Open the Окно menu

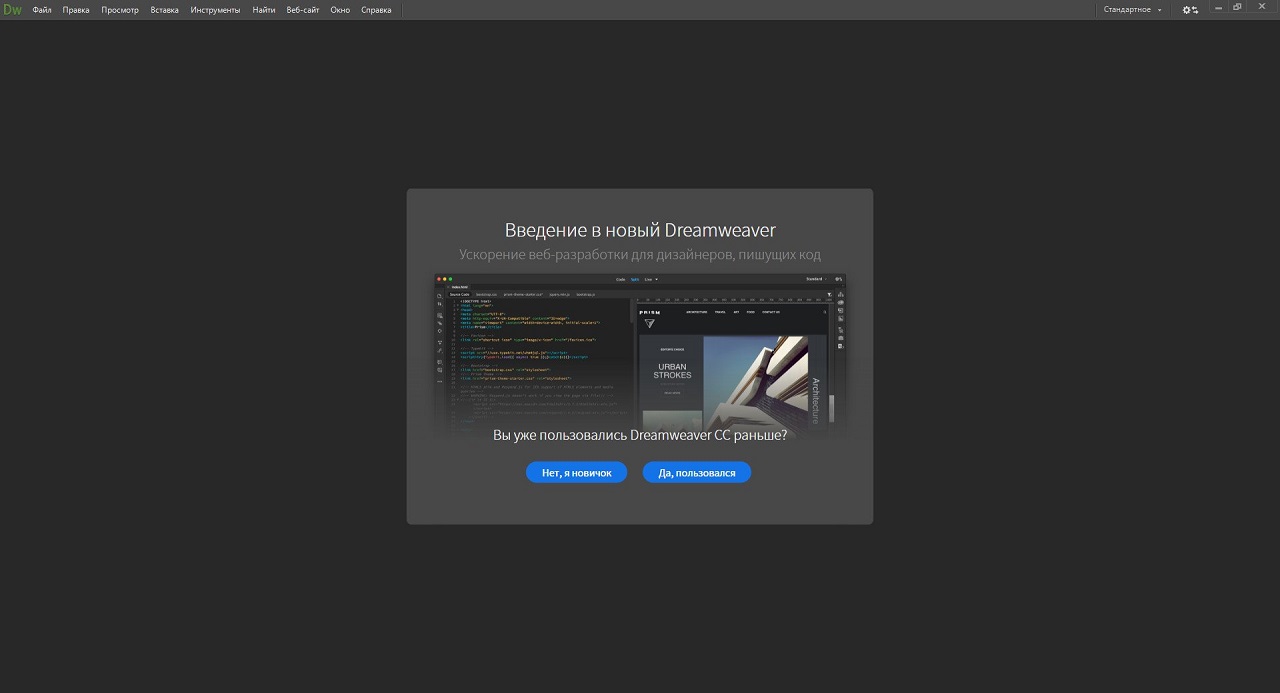[340, 10]
